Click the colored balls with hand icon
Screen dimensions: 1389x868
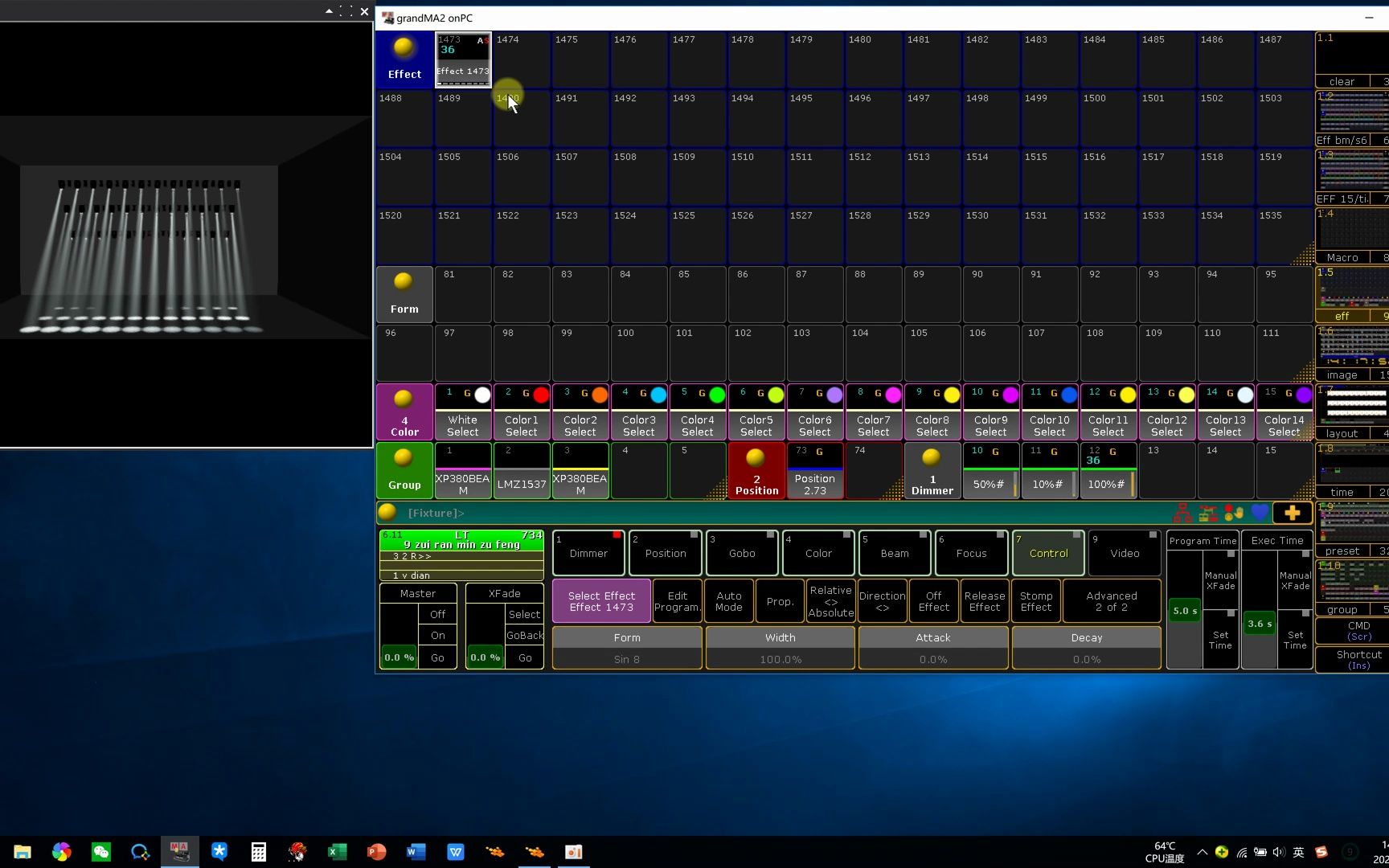(1234, 513)
